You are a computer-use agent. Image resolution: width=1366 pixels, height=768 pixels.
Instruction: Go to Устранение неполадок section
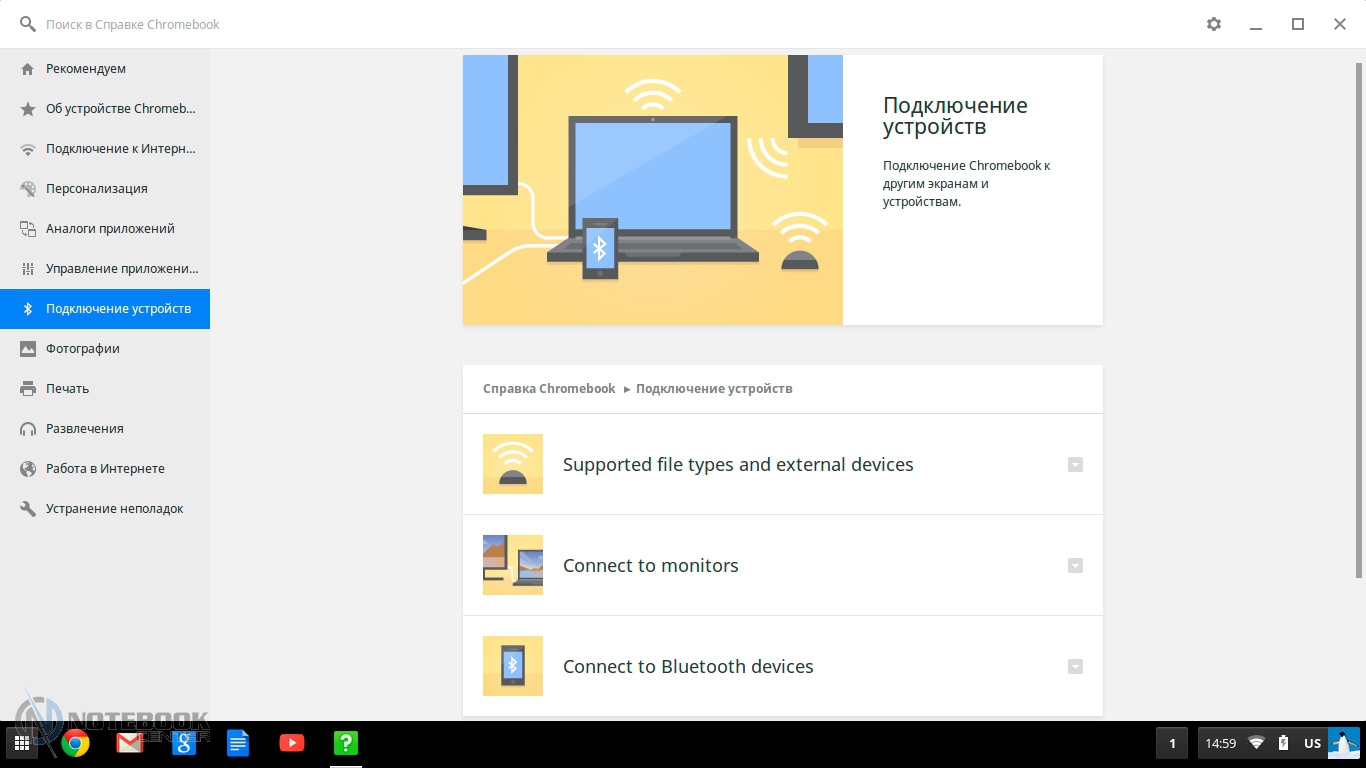tap(114, 508)
